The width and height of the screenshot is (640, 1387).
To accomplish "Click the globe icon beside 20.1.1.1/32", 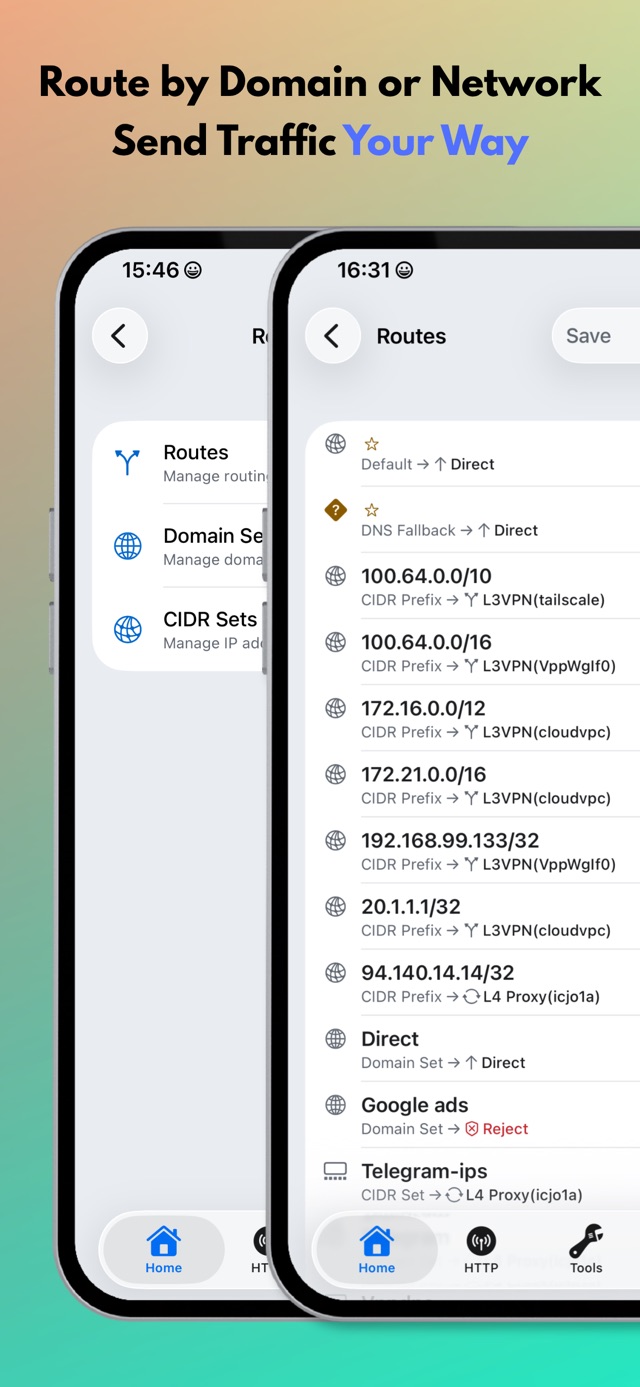I will tap(336, 906).
